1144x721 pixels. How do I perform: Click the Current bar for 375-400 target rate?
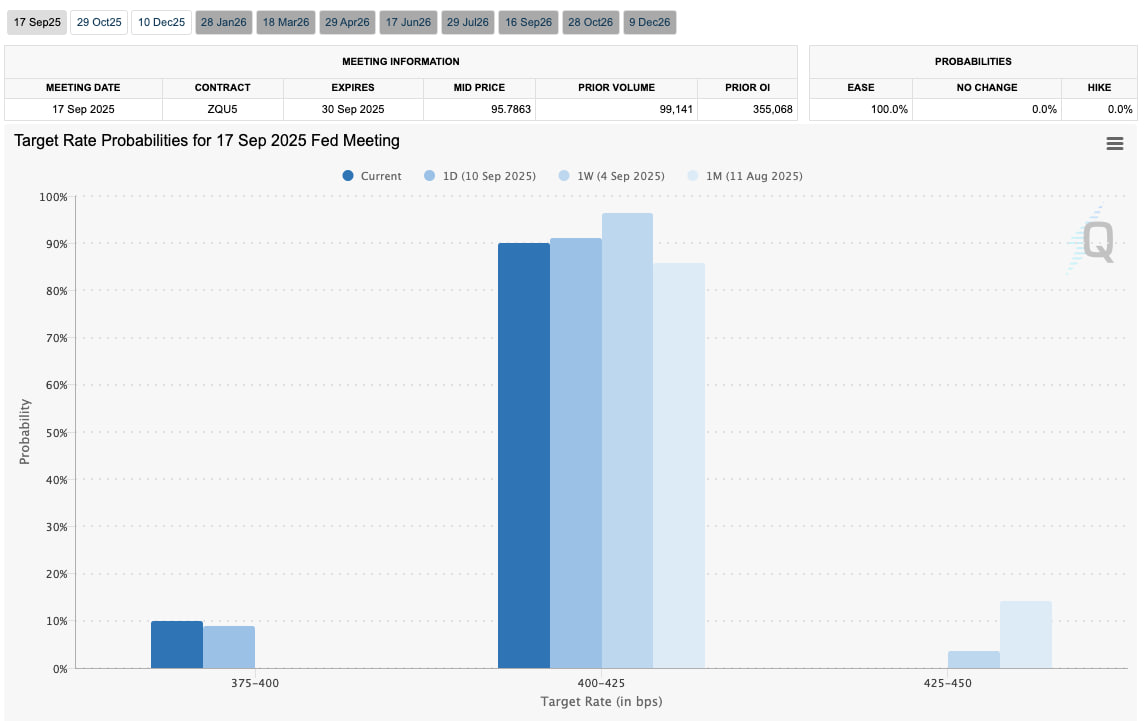pyautogui.click(x=177, y=645)
